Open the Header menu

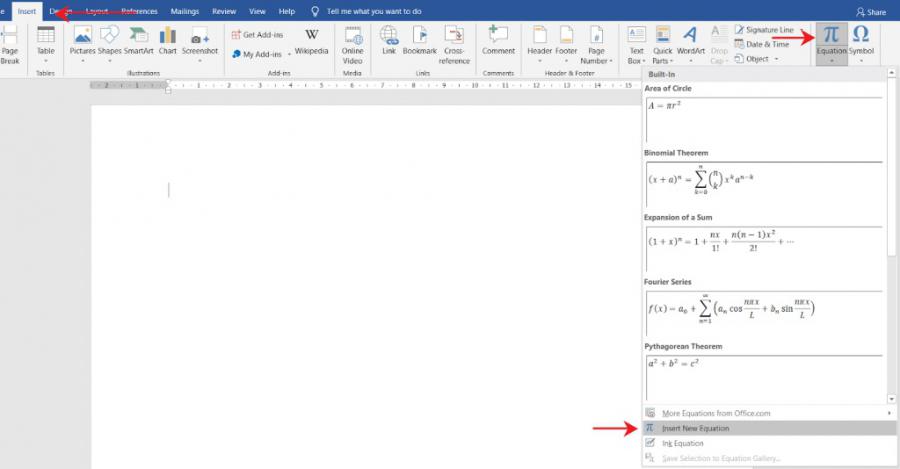[540, 44]
